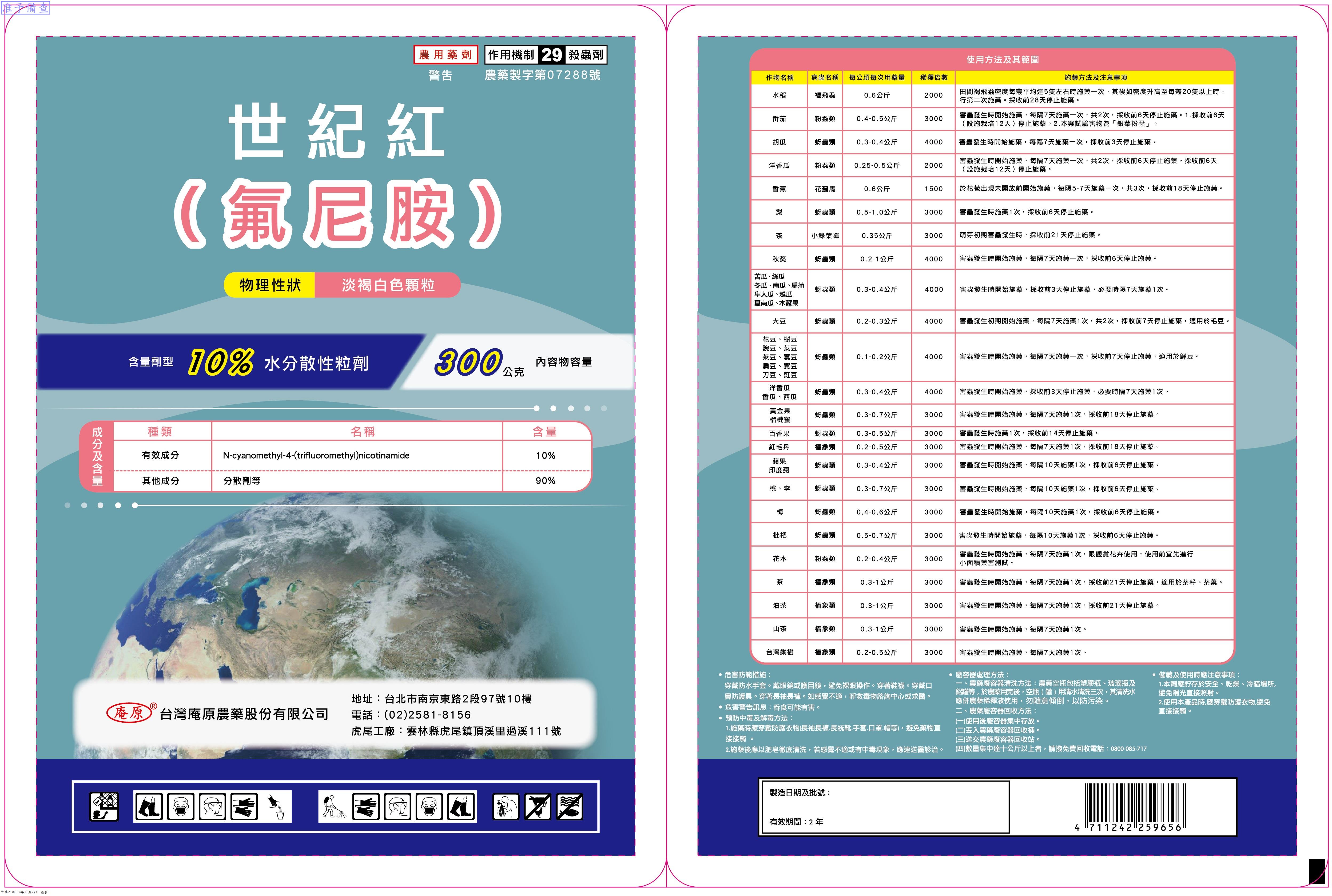This screenshot has height=896, width=1332.
Task: Click the 病蟲名稱 column header
Action: (x=825, y=77)
